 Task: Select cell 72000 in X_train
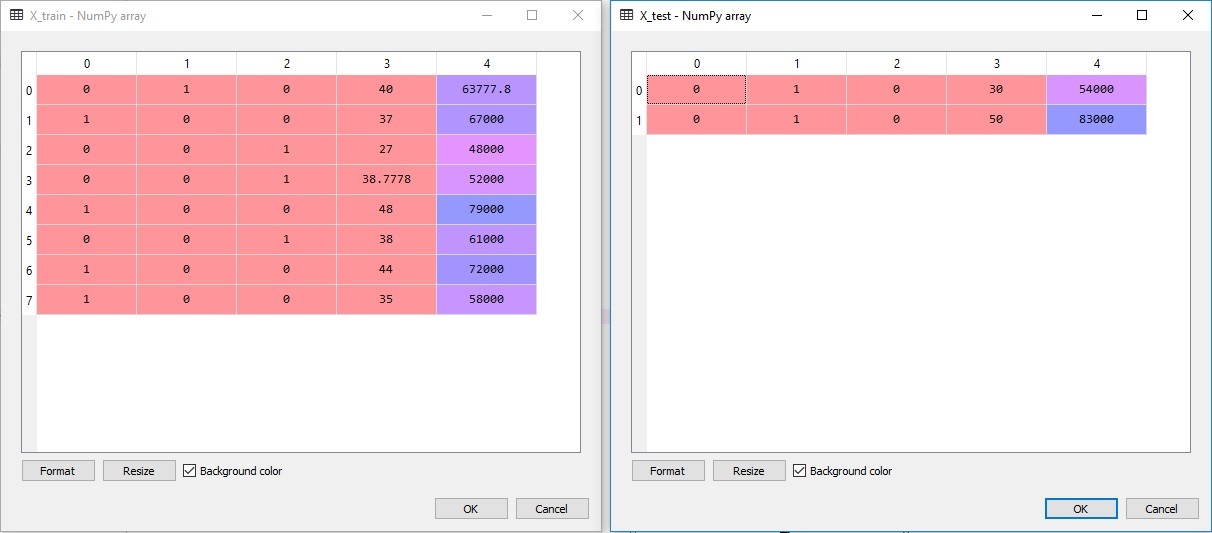click(x=486, y=269)
